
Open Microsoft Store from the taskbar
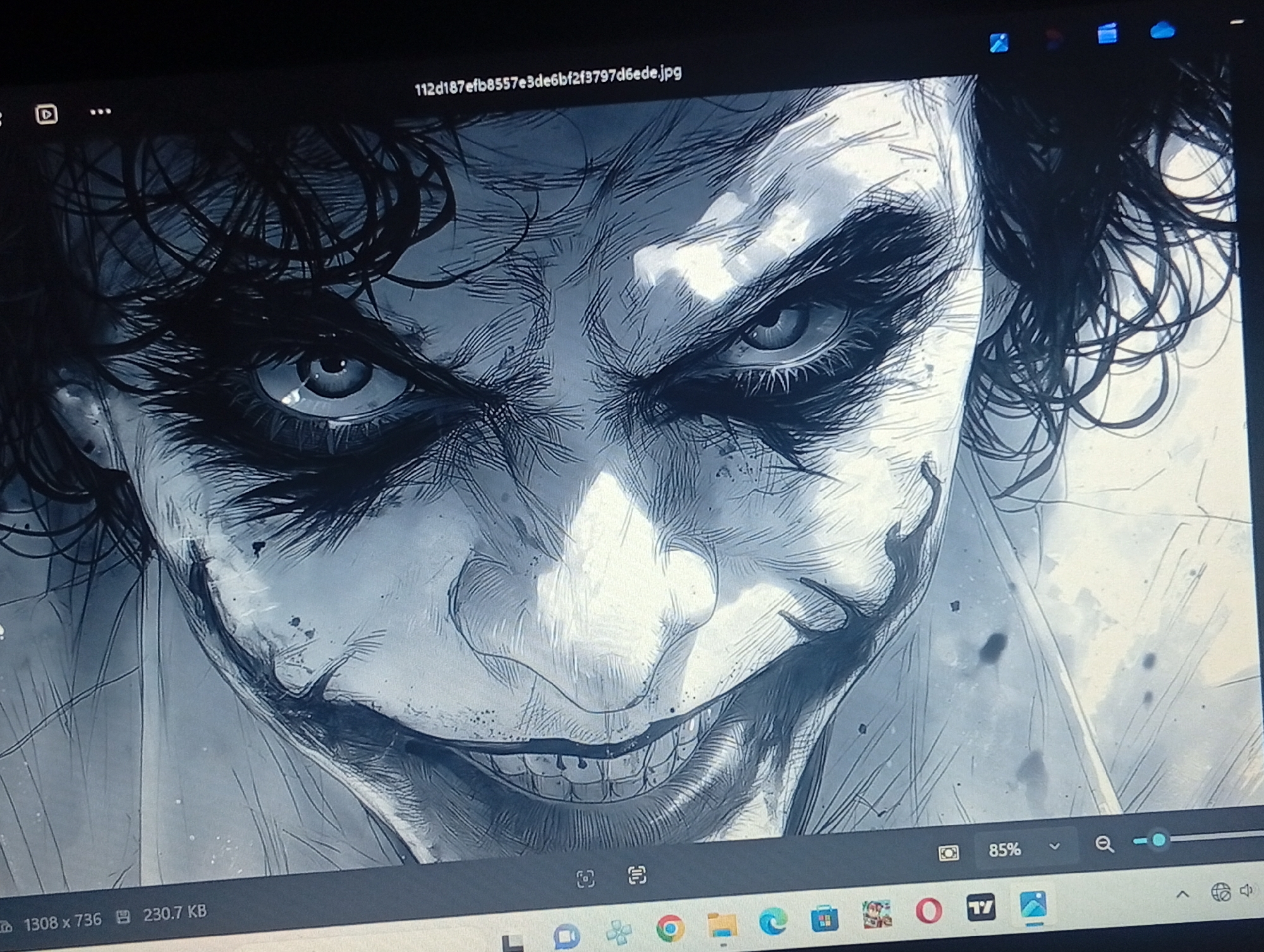824,918
